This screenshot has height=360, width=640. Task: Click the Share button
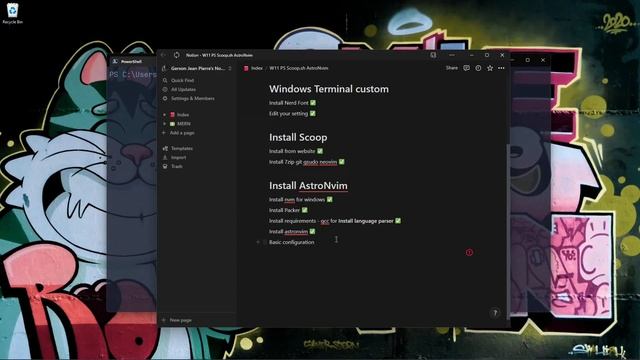pos(451,68)
